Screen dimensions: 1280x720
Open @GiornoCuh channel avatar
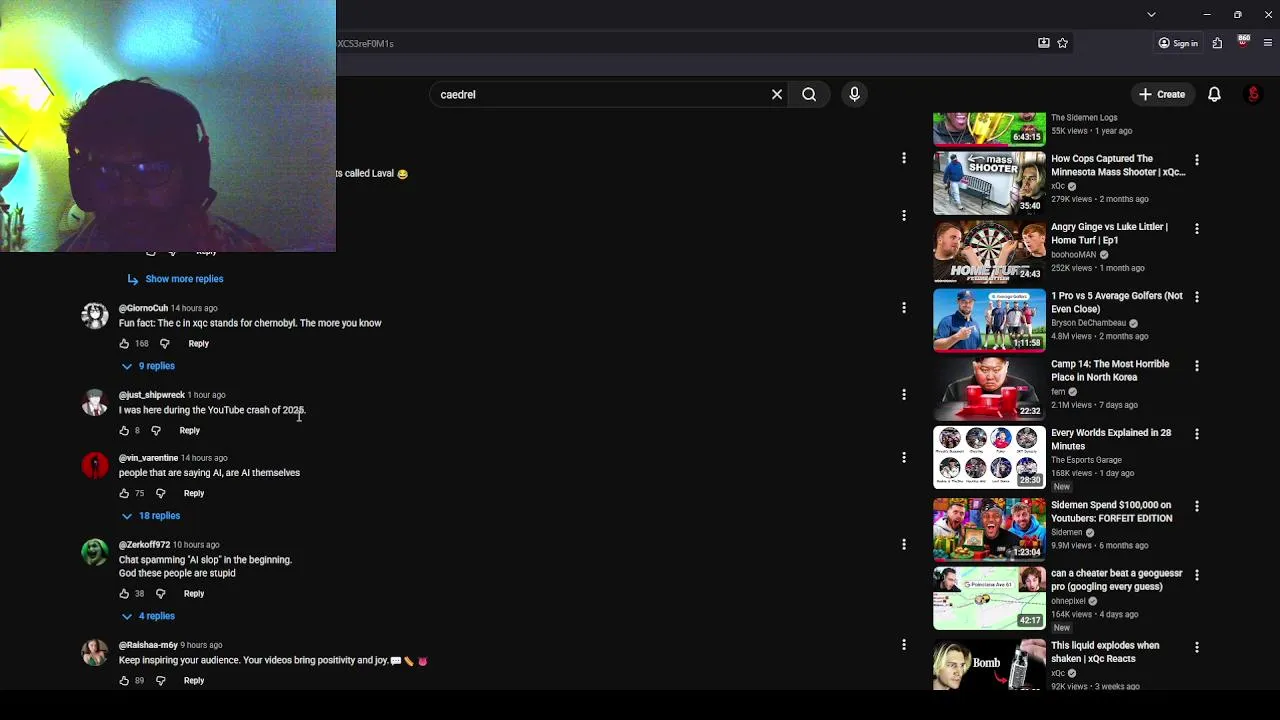95,316
